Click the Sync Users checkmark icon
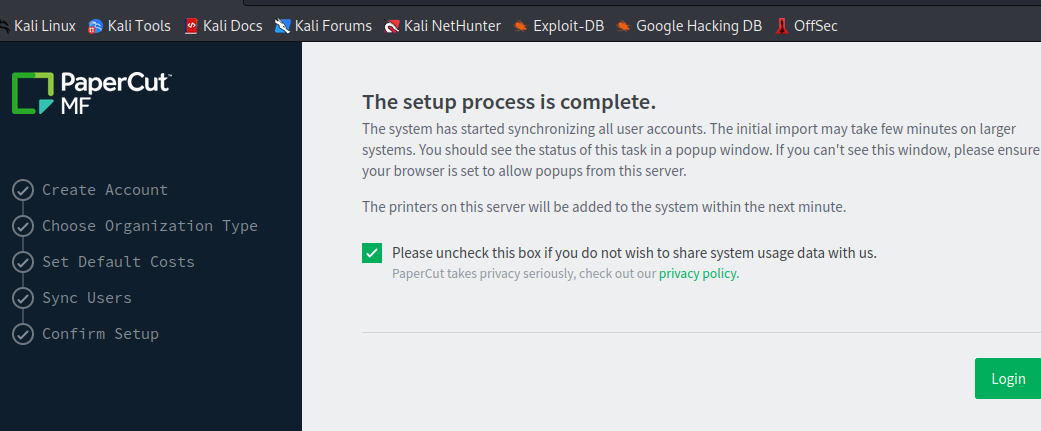 tap(22, 298)
